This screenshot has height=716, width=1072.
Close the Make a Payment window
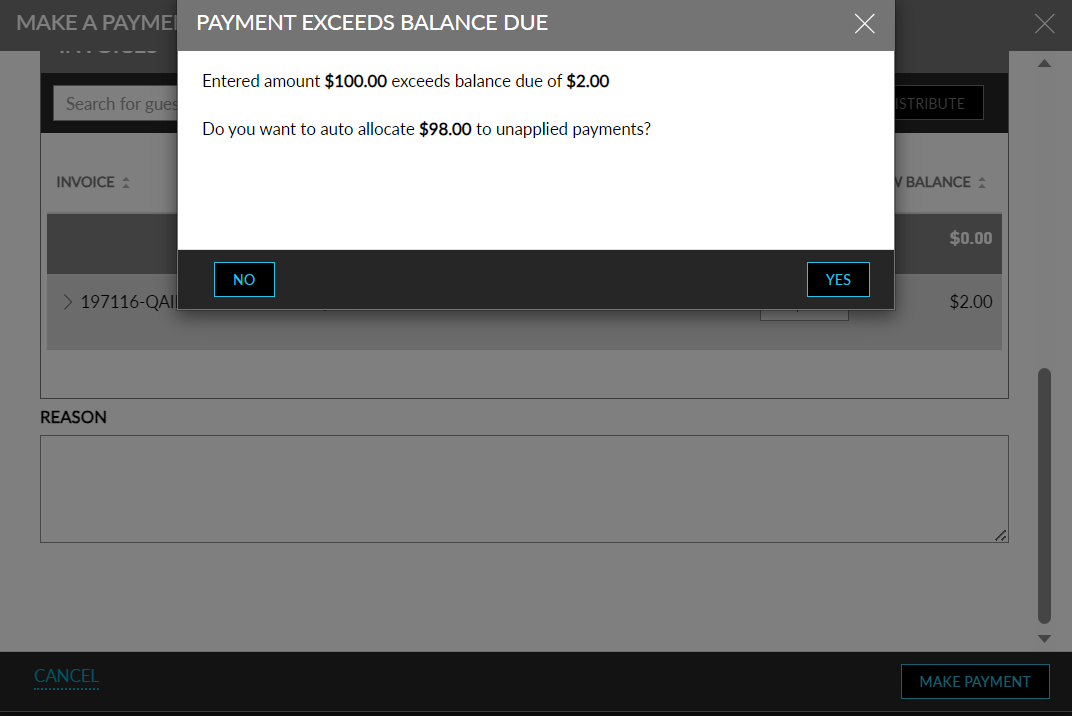click(1044, 23)
